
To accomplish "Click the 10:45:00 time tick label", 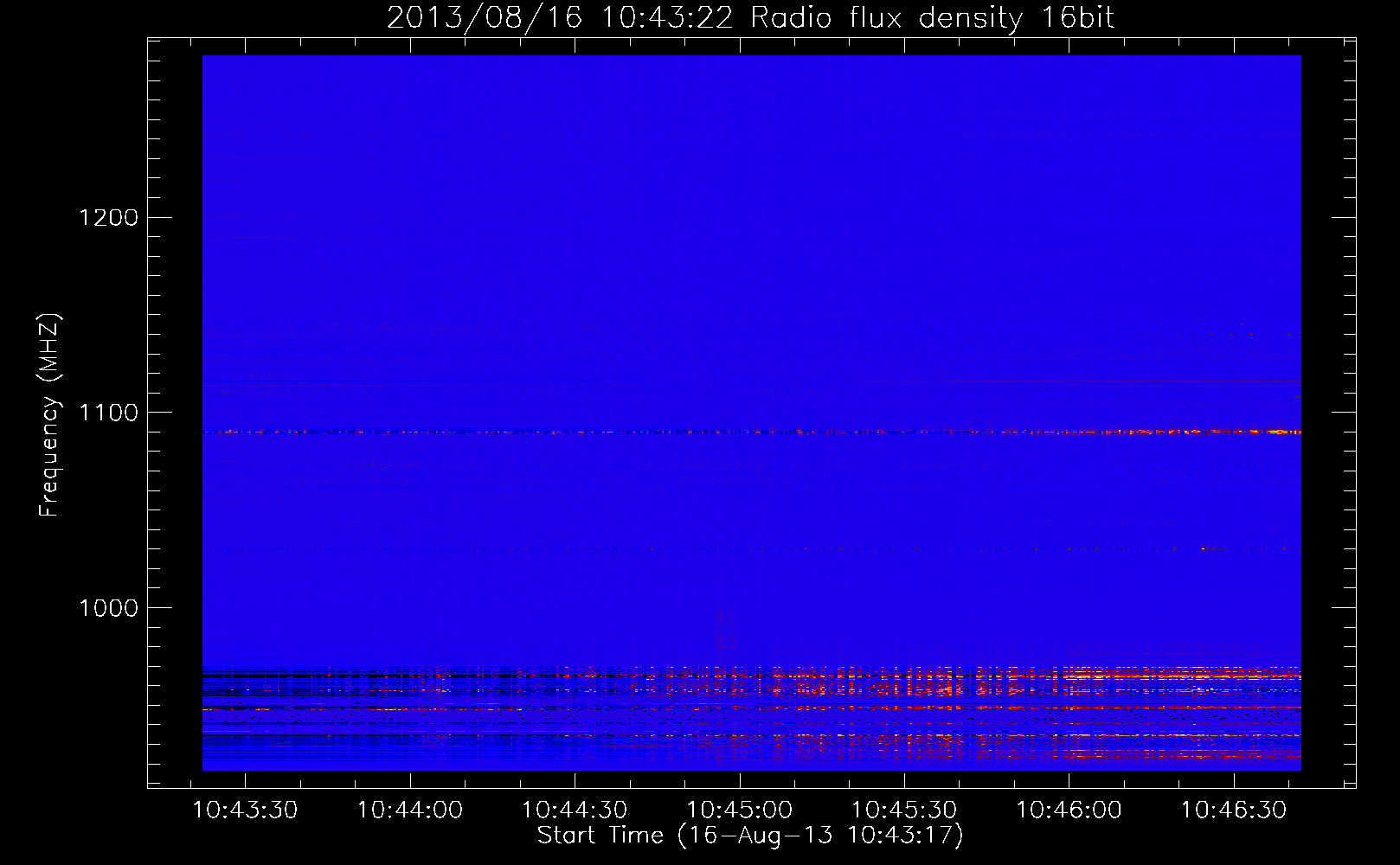I will pyautogui.click(x=740, y=811).
